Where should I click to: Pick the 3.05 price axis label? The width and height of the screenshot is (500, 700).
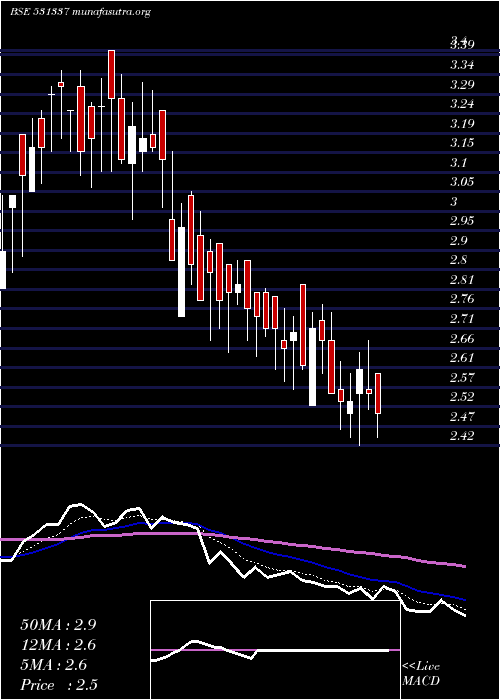[x=462, y=182]
